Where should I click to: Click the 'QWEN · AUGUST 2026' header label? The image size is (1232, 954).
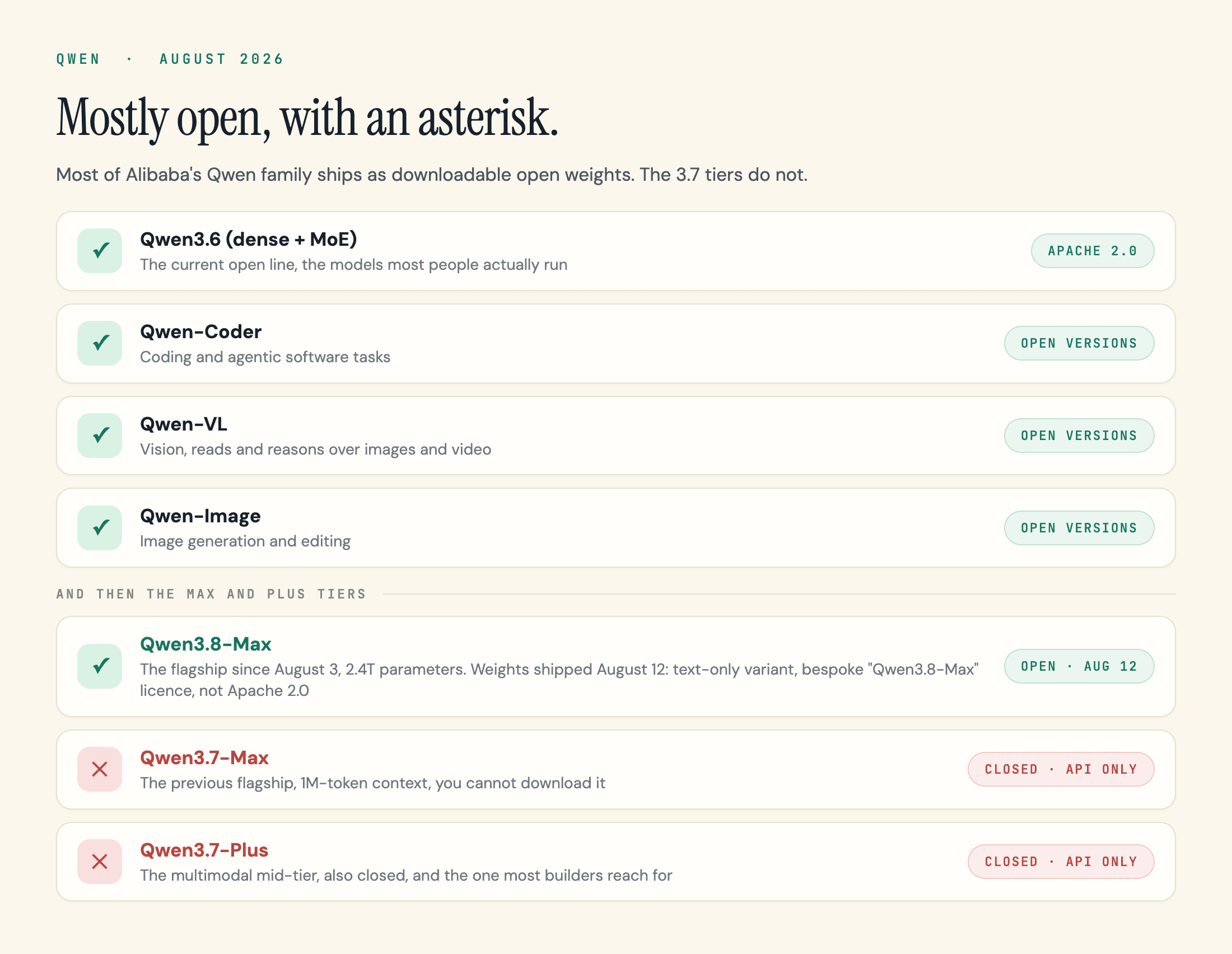(170, 59)
